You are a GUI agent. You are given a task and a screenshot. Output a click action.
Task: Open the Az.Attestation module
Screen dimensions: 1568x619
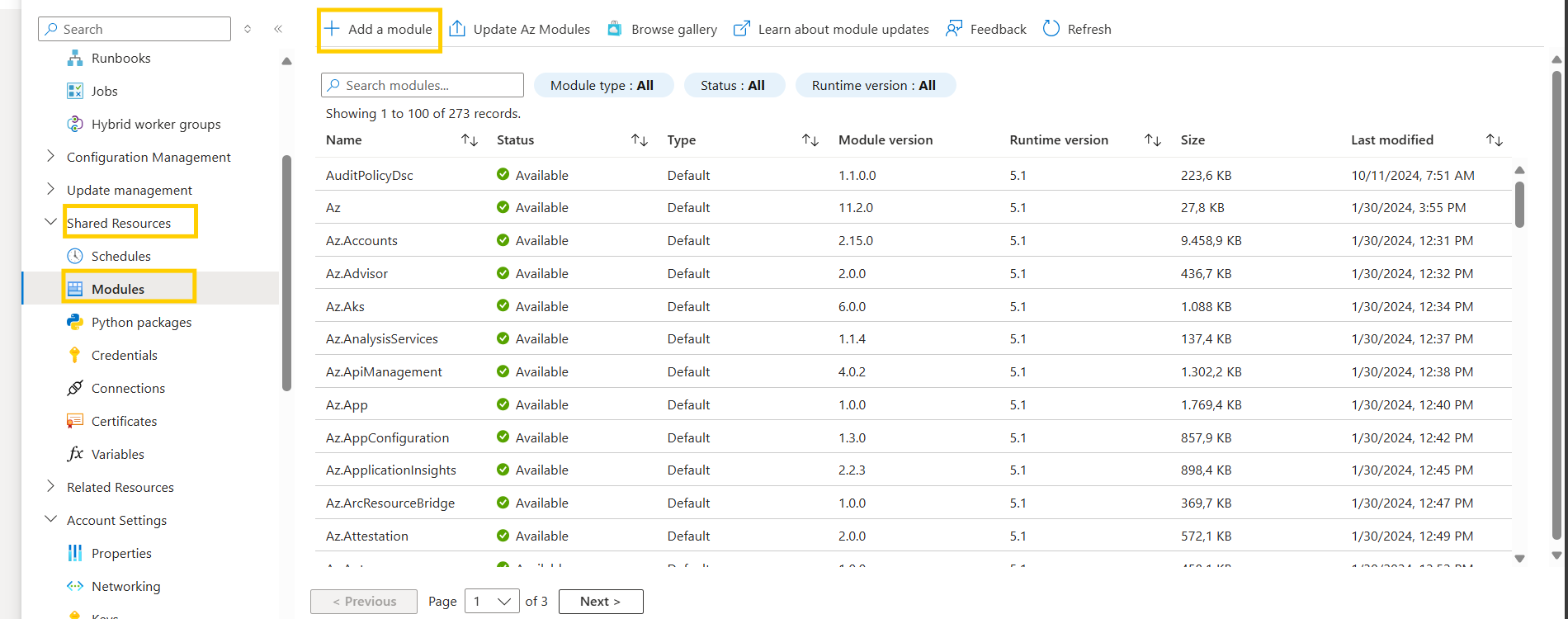[366, 536]
